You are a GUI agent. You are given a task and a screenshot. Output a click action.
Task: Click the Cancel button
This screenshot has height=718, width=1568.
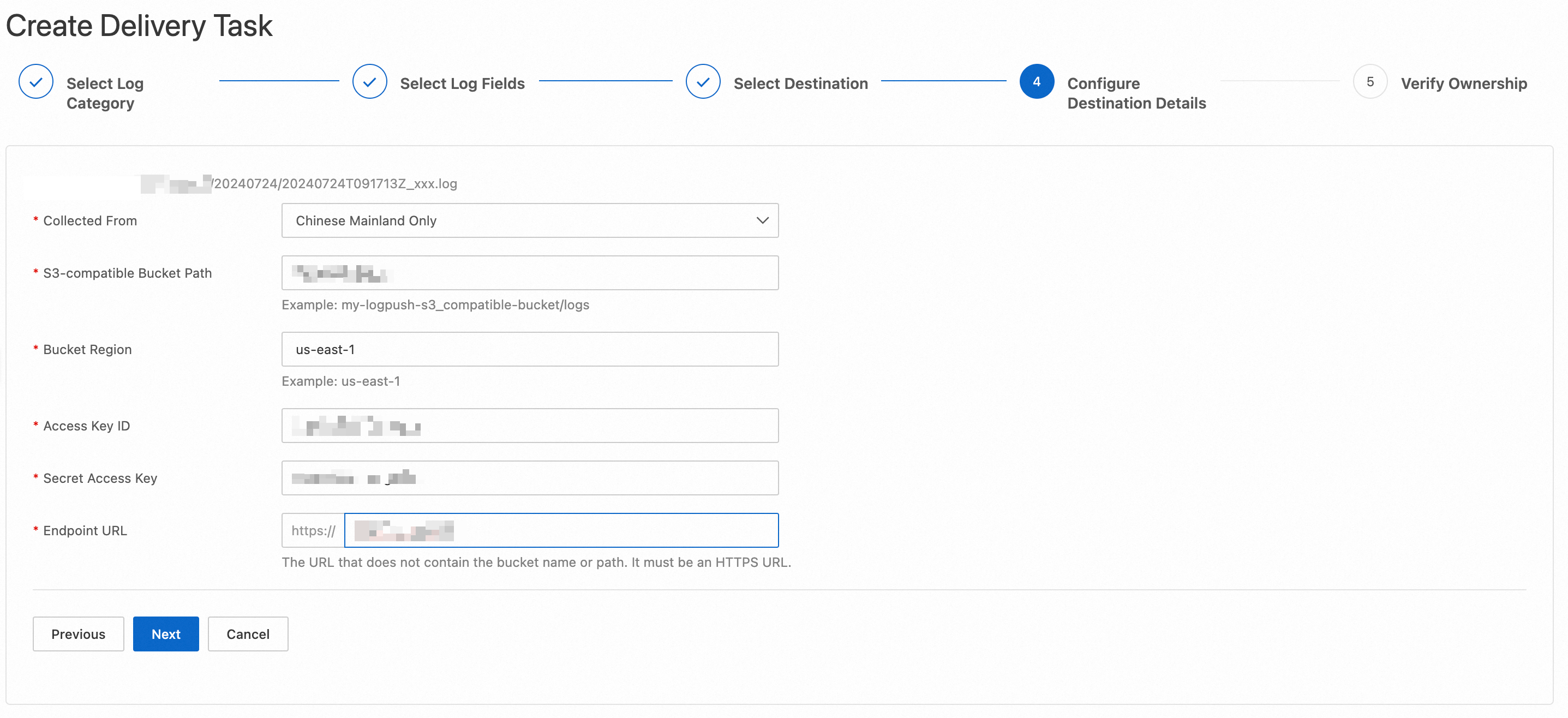pos(248,634)
